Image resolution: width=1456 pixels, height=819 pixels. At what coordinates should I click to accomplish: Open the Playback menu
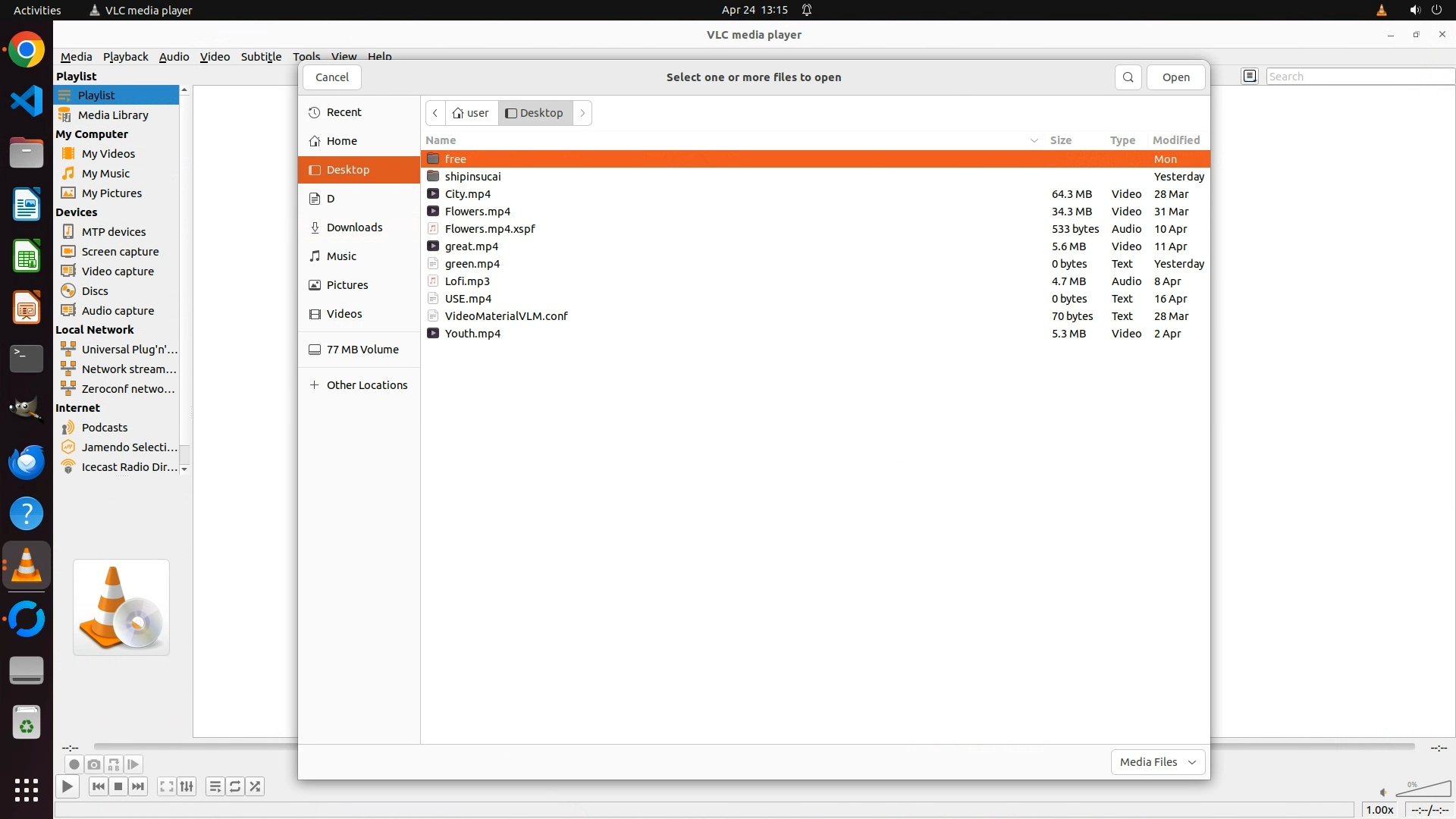coord(125,57)
